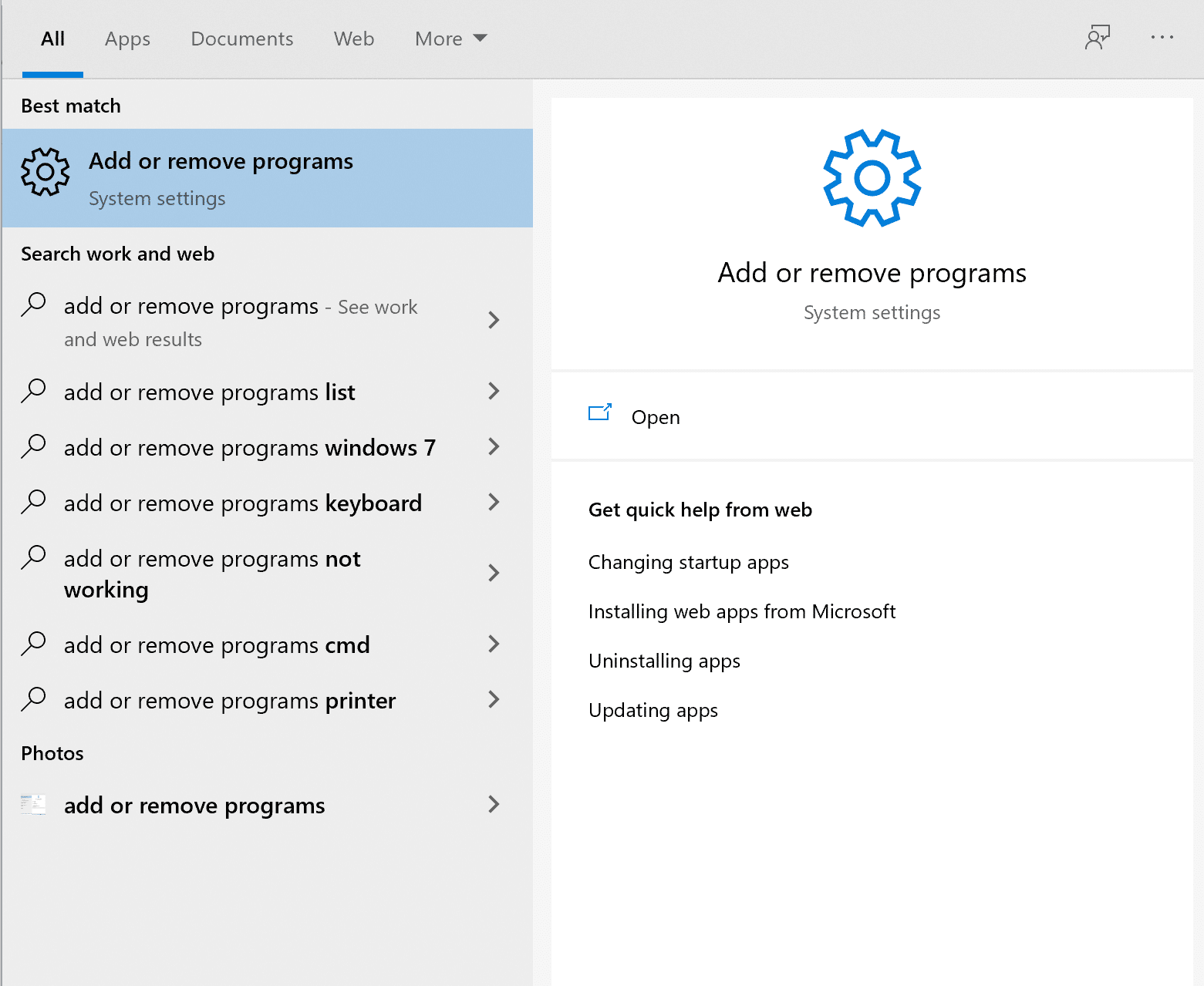The image size is (1204, 986).
Task: Switch to the Documents tab
Action: pyautogui.click(x=241, y=39)
